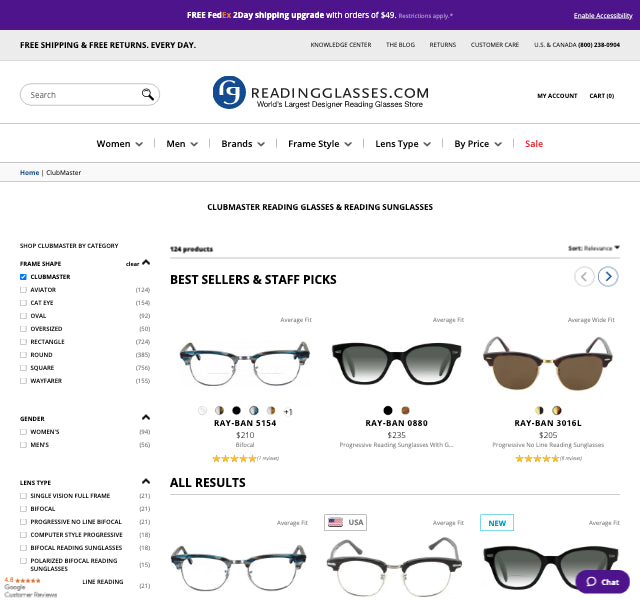
Task: Click into the Search input field
Action: pyautogui.click(x=80, y=95)
